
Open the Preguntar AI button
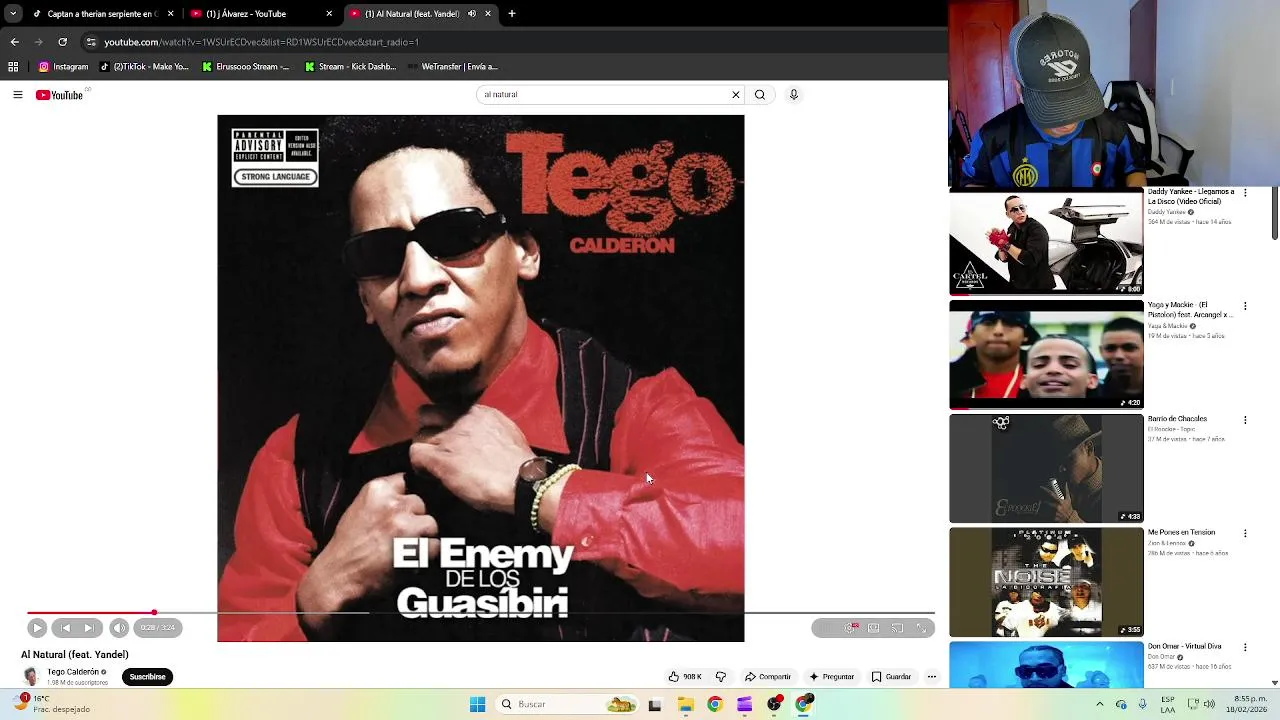coord(832,677)
